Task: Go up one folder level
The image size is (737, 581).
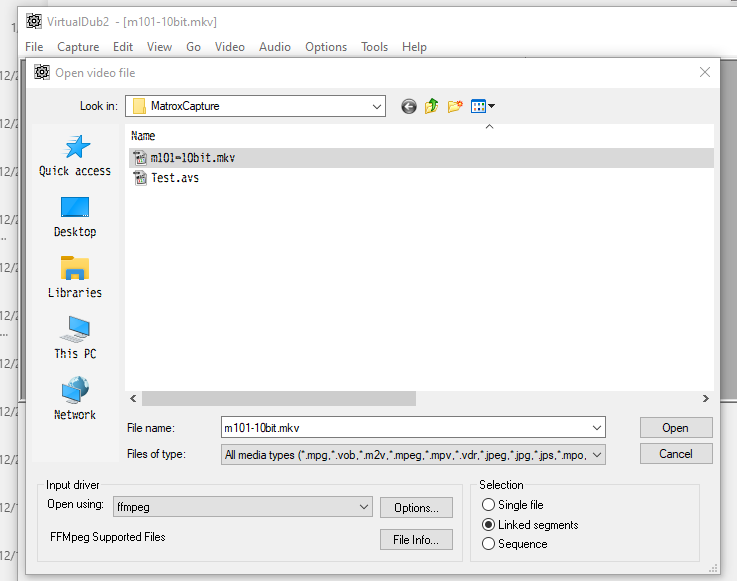Action: (431, 106)
